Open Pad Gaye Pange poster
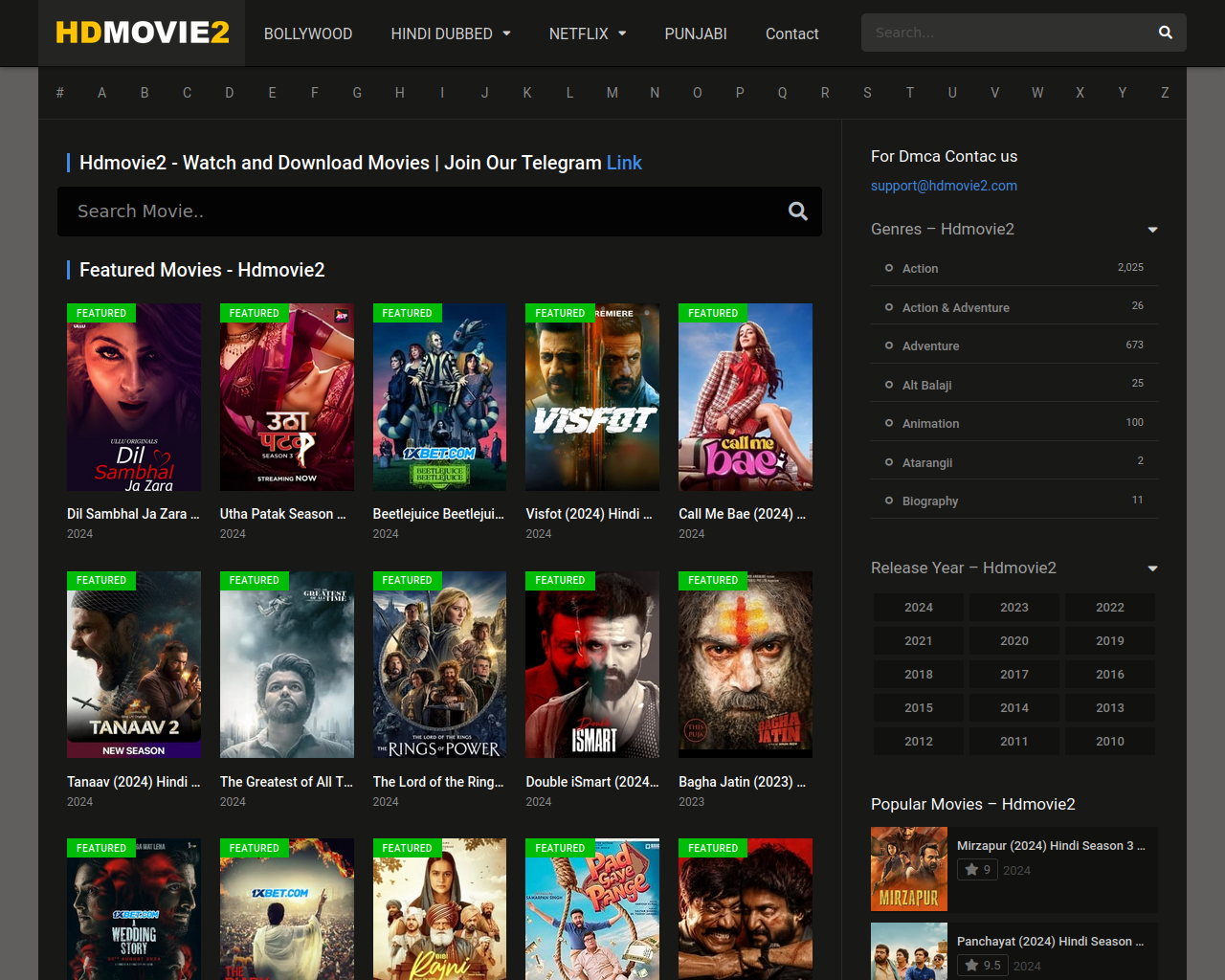1225x980 pixels. click(592, 909)
